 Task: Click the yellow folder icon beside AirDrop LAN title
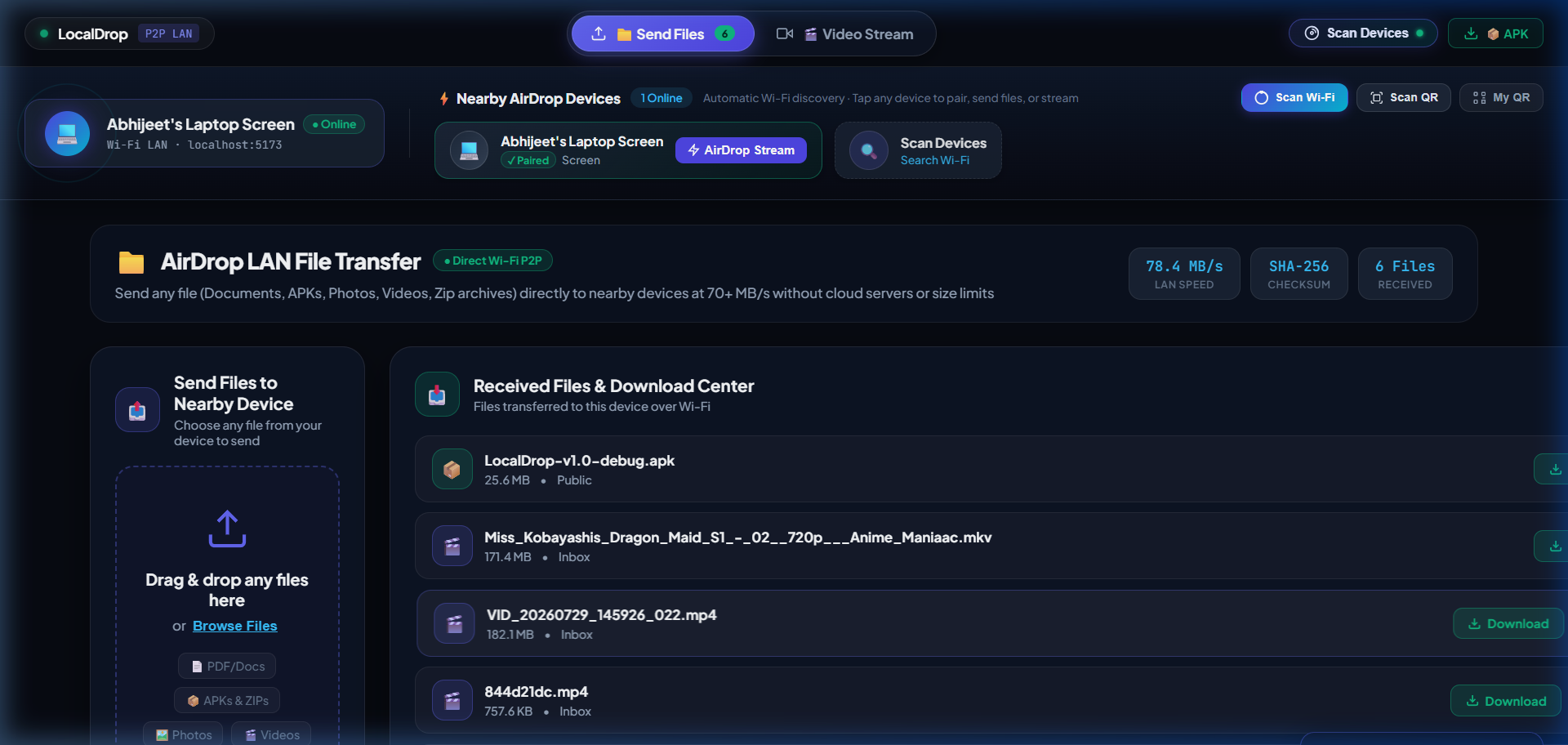coord(131,262)
